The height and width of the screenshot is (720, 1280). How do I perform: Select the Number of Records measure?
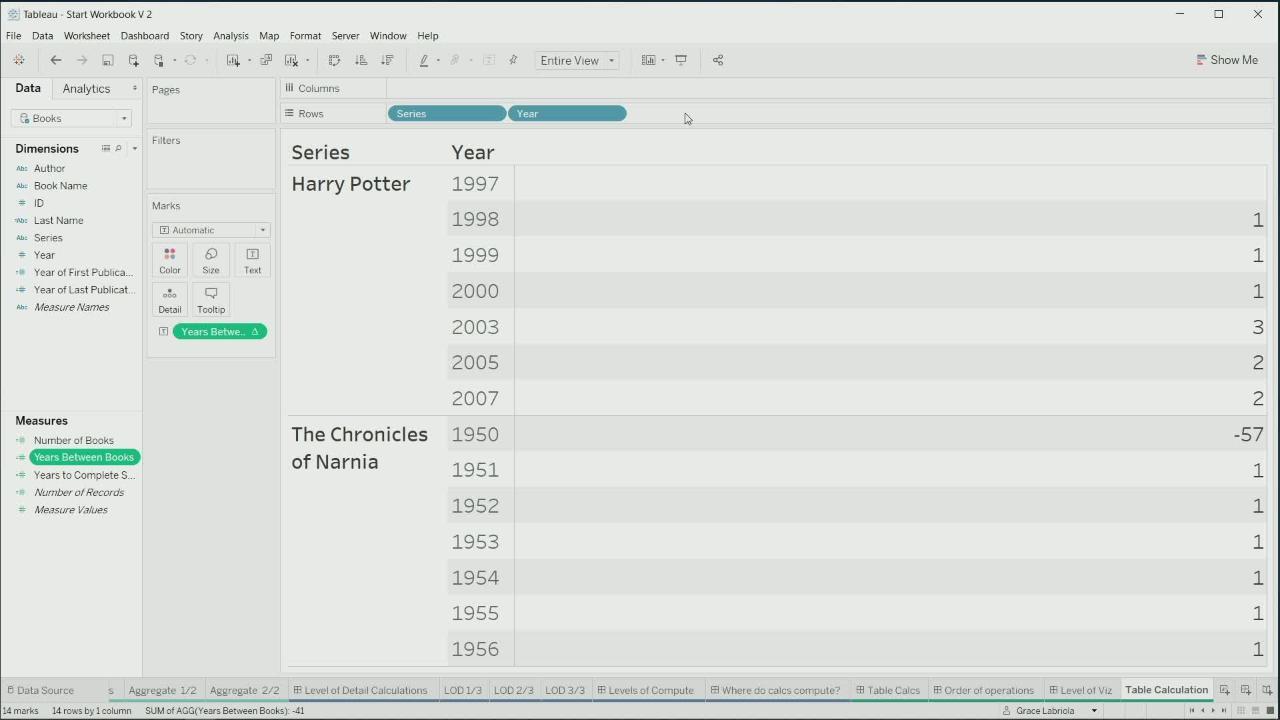click(78, 492)
